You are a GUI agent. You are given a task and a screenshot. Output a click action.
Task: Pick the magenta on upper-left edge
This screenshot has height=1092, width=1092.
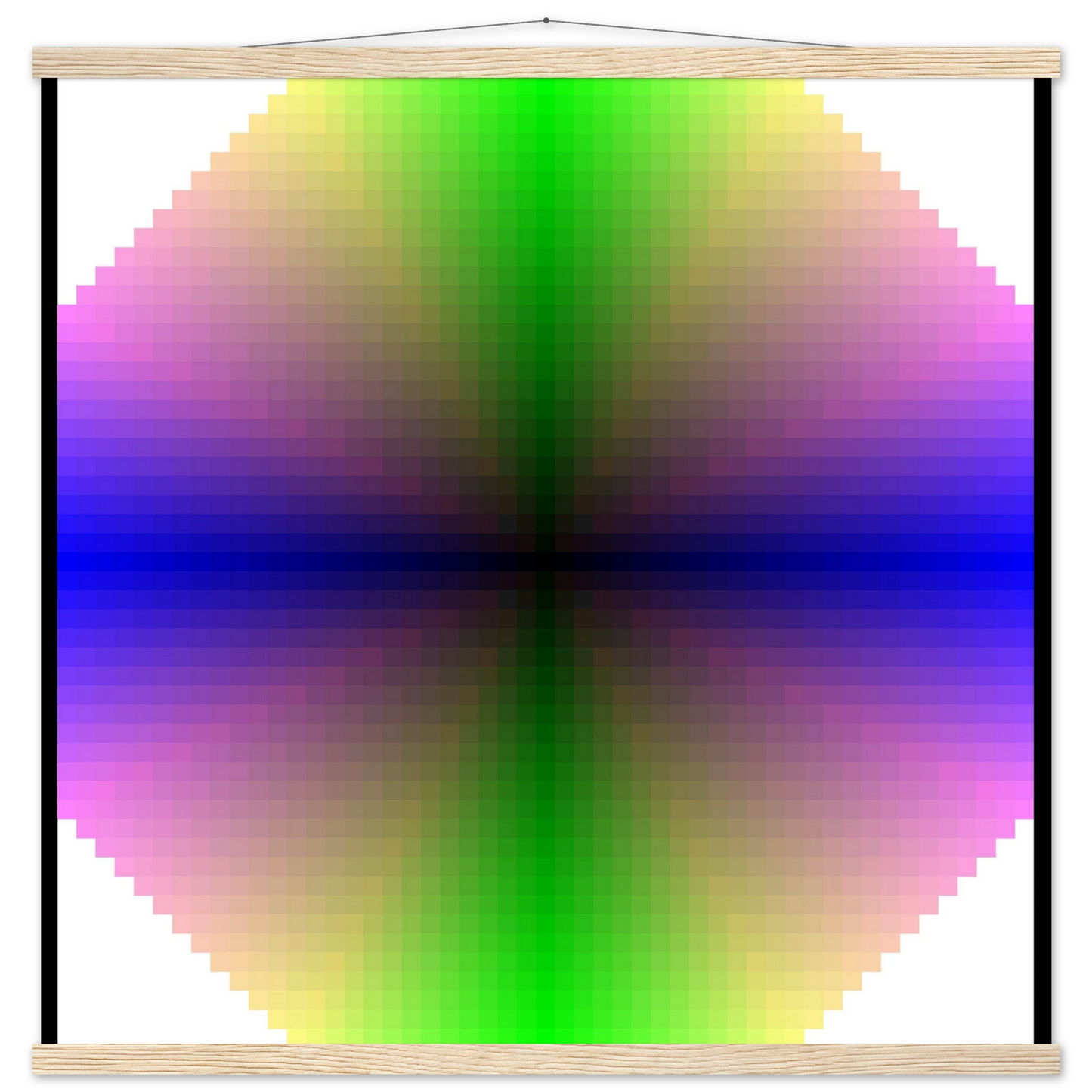click(x=68, y=316)
